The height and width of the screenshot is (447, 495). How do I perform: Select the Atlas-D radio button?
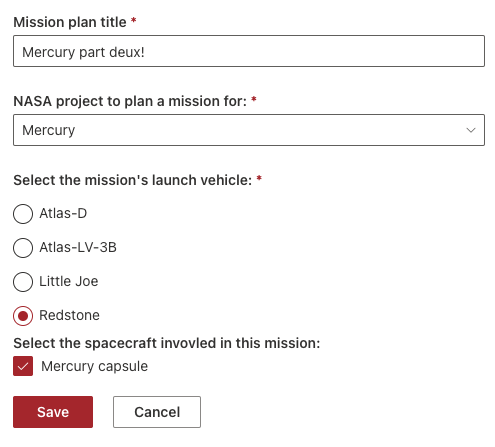point(23,214)
